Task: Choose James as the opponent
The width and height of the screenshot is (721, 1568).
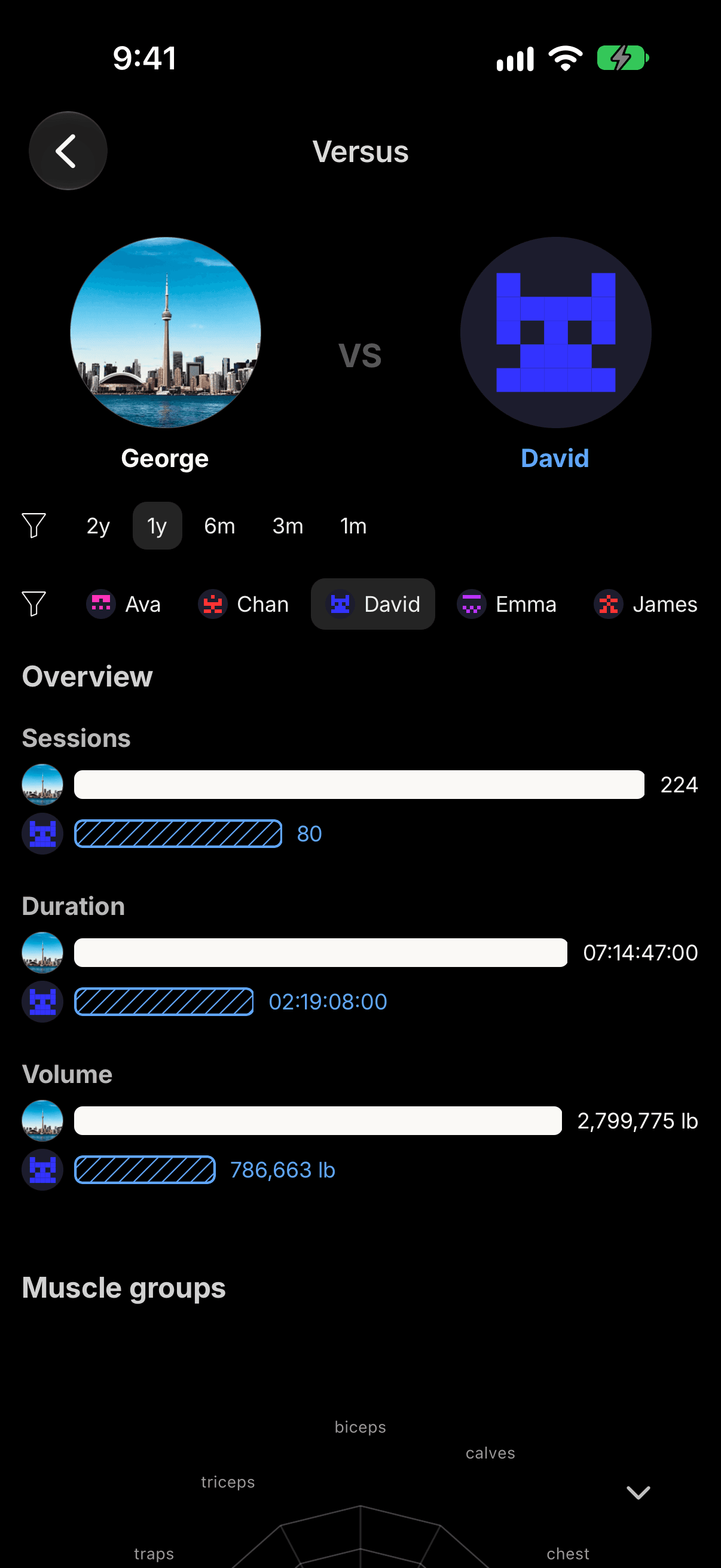Action: click(x=646, y=605)
